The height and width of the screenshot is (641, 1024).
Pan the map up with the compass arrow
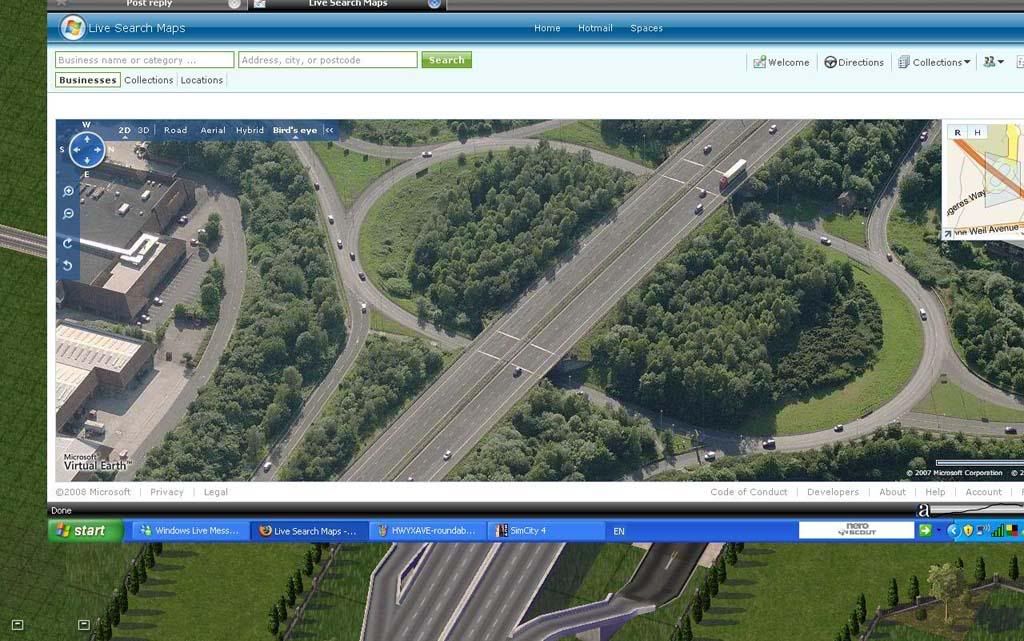(x=87, y=139)
